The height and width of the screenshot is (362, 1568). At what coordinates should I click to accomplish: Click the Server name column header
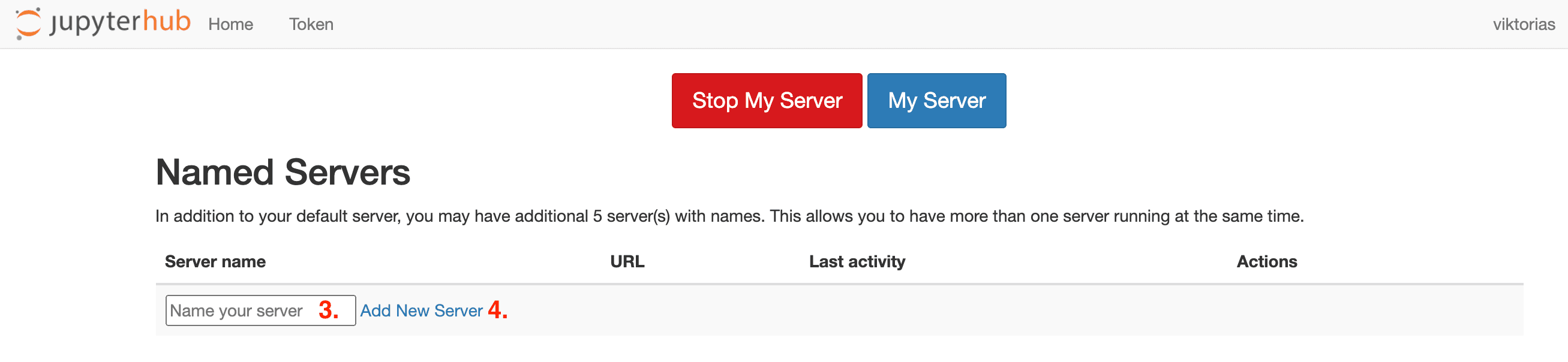coord(215,262)
